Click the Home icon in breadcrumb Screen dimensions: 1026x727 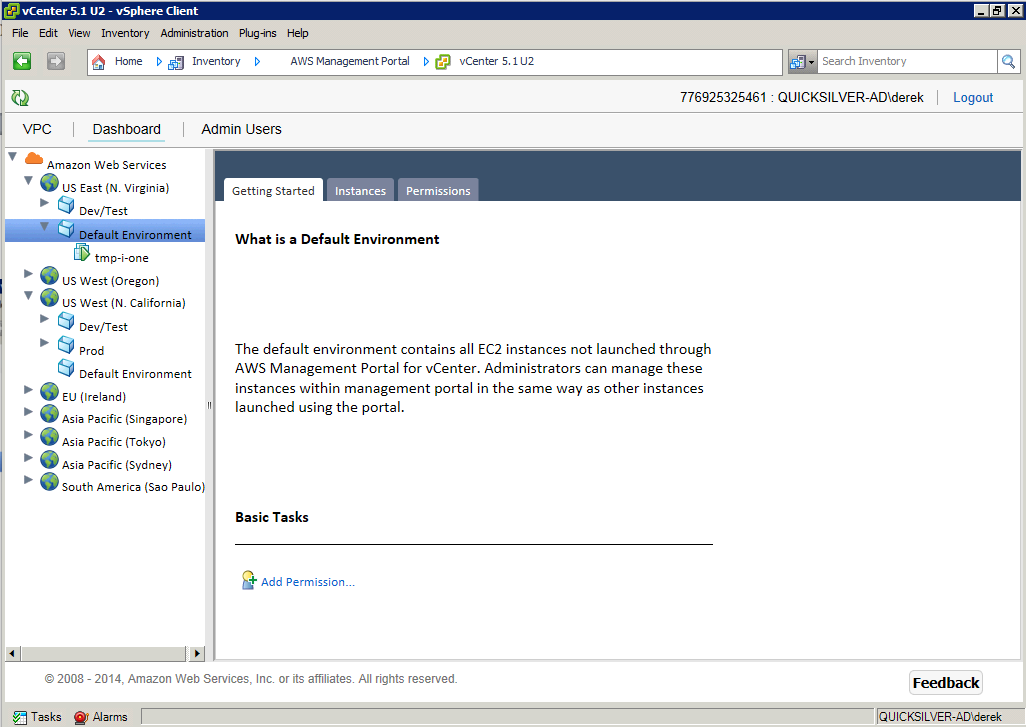point(99,62)
